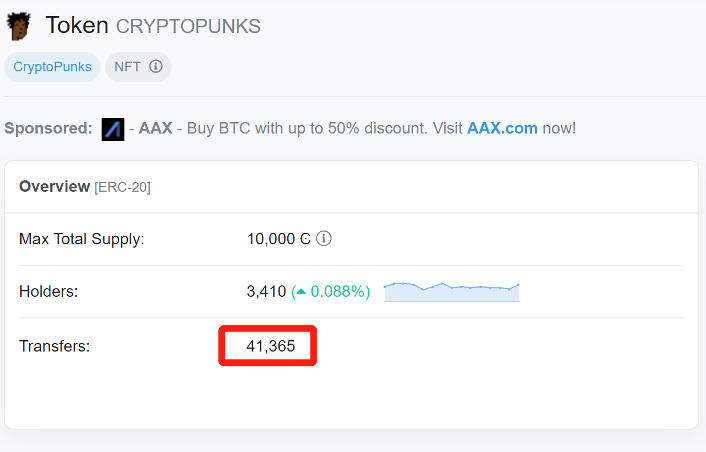Click the CryptoPunks avatar icon
The width and height of the screenshot is (706, 452).
coord(18,26)
